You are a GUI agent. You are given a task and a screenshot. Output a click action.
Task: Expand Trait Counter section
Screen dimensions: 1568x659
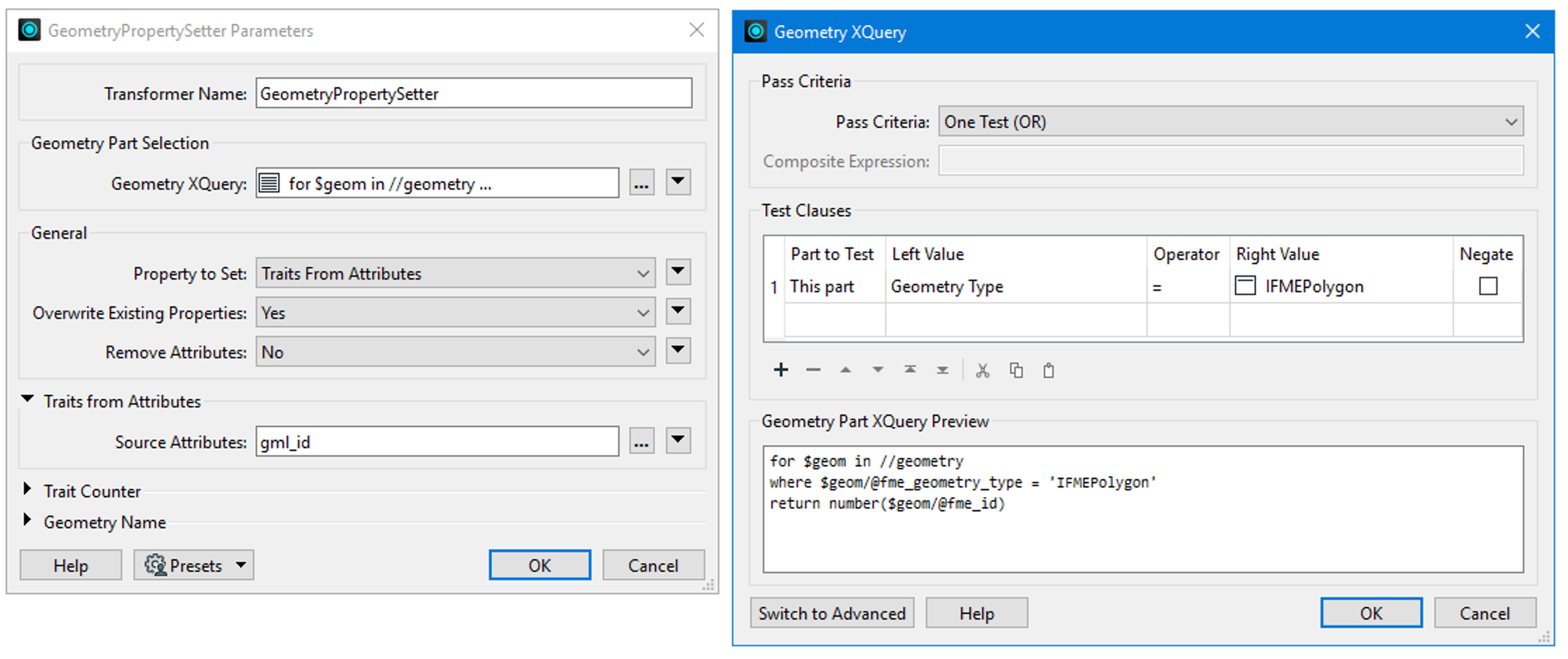pos(27,489)
